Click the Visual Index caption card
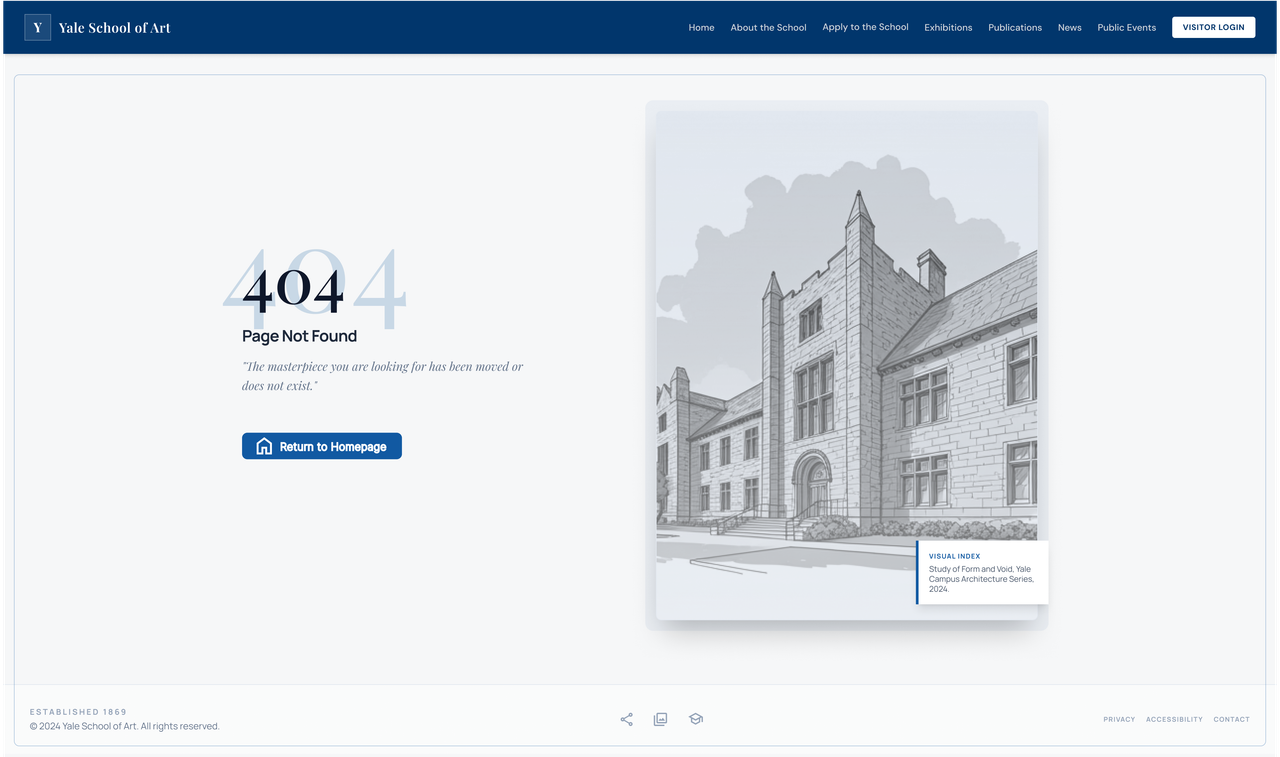 [x=983, y=573]
